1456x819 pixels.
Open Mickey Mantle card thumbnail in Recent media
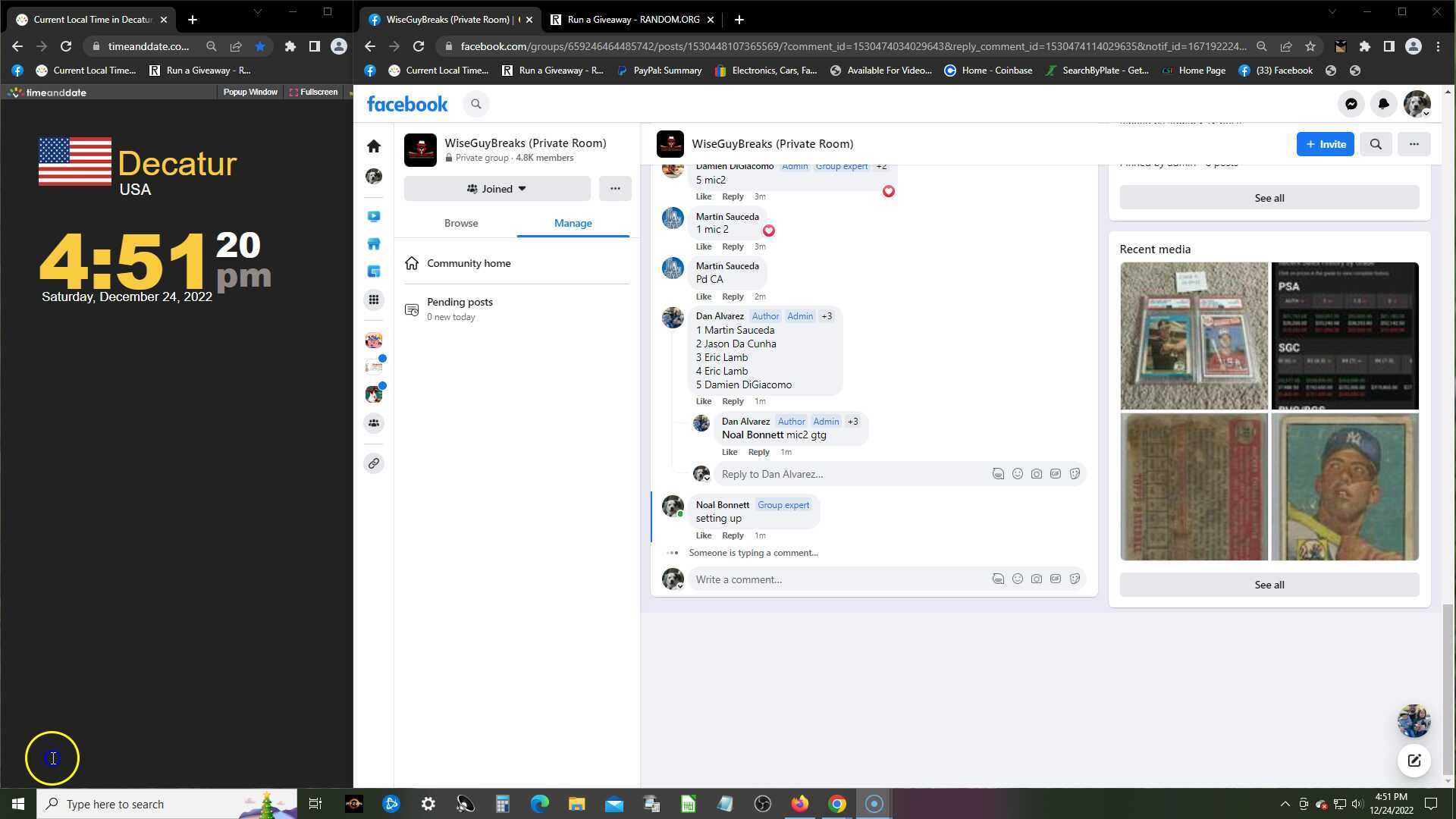tap(1344, 487)
